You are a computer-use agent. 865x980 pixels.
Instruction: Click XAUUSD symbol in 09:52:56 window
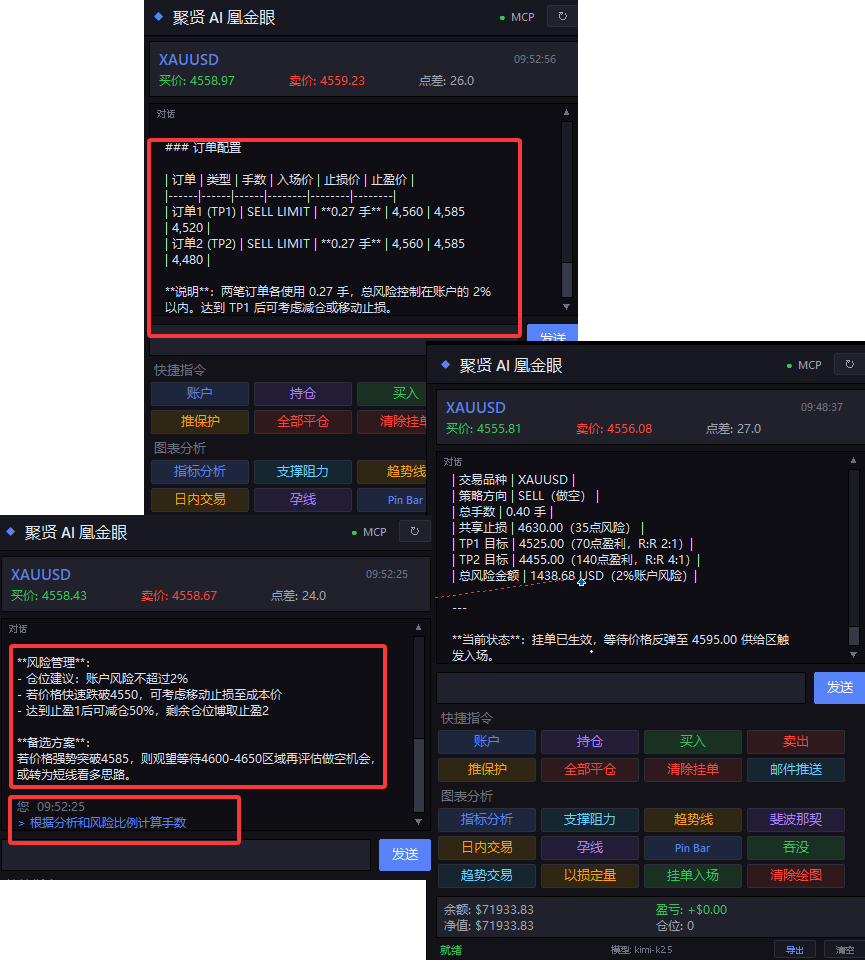pos(189,59)
